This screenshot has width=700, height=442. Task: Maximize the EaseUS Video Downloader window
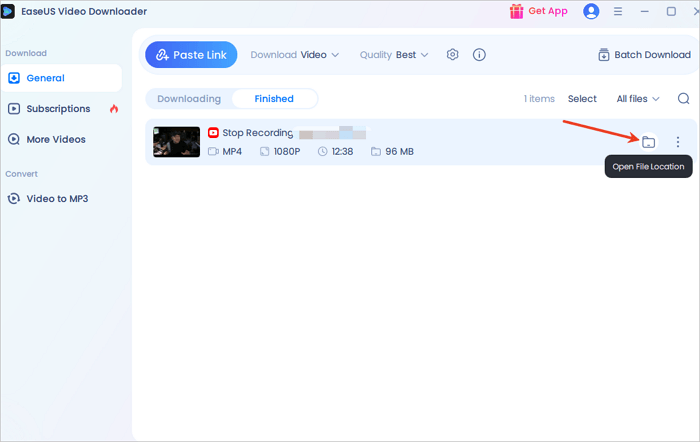[x=671, y=11]
